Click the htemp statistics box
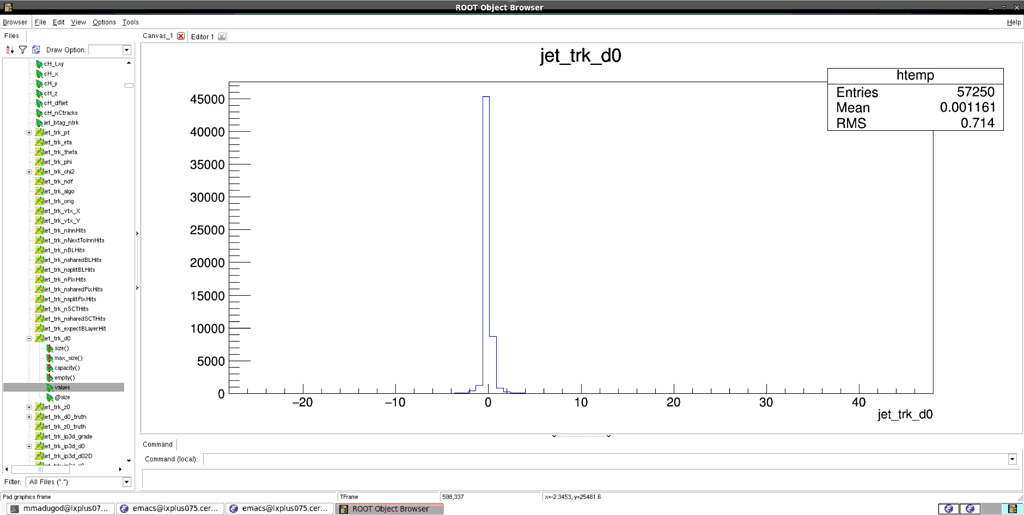1024x515 pixels. point(915,99)
